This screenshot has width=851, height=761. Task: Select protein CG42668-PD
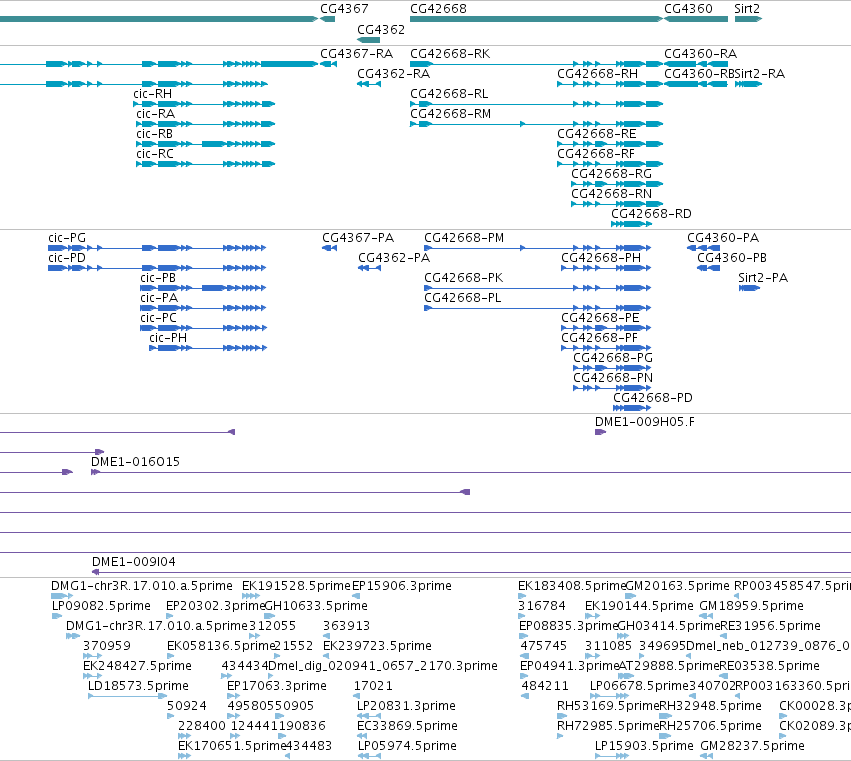tap(653, 398)
